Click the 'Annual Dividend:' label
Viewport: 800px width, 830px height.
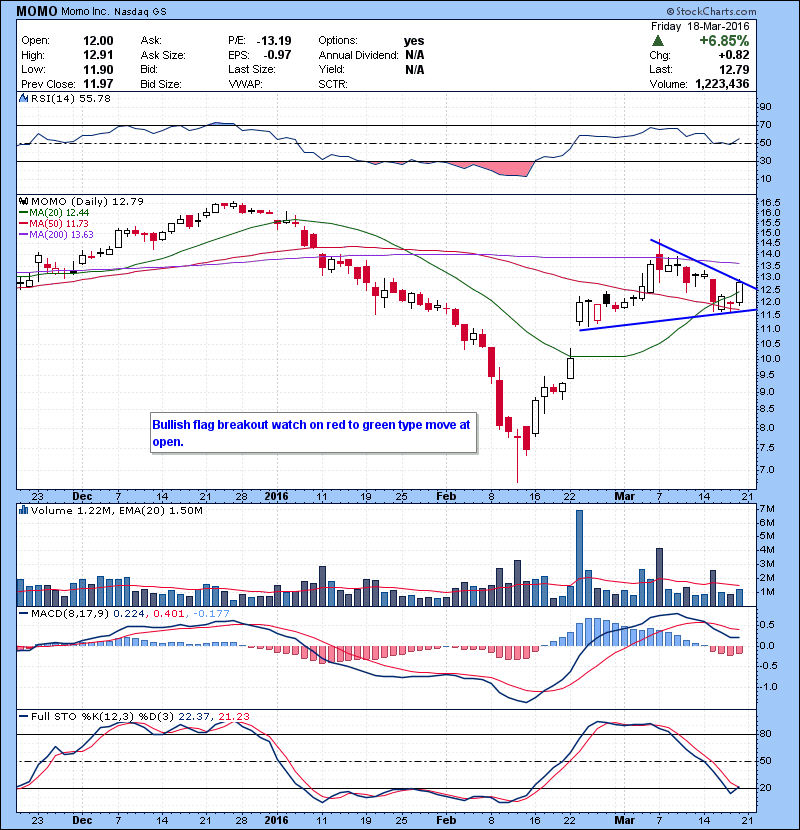358,55
